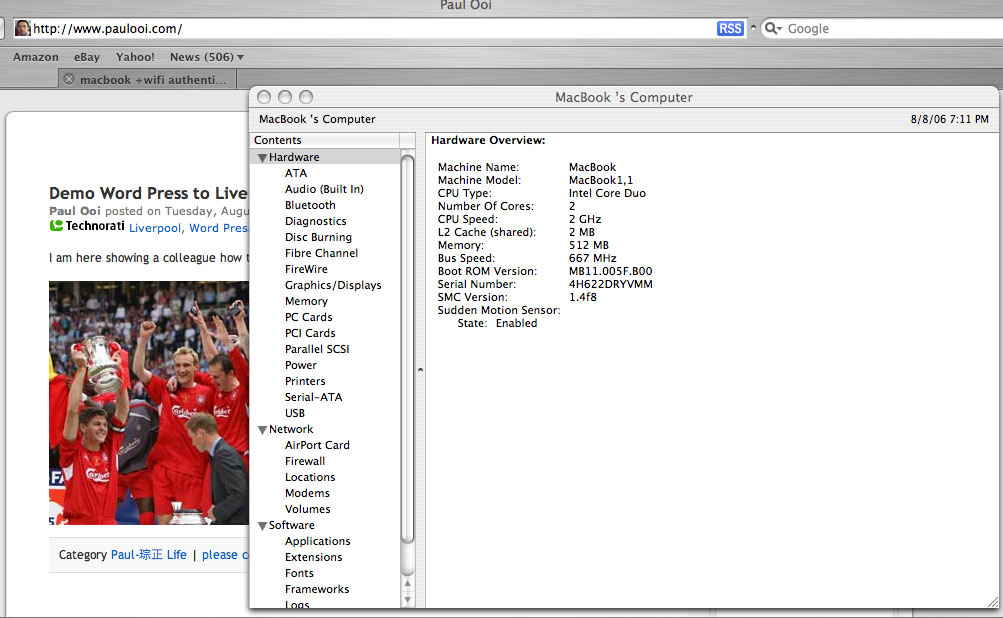This screenshot has height=618, width=1003.
Task: Open the Word Press tag link
Action: point(218,228)
